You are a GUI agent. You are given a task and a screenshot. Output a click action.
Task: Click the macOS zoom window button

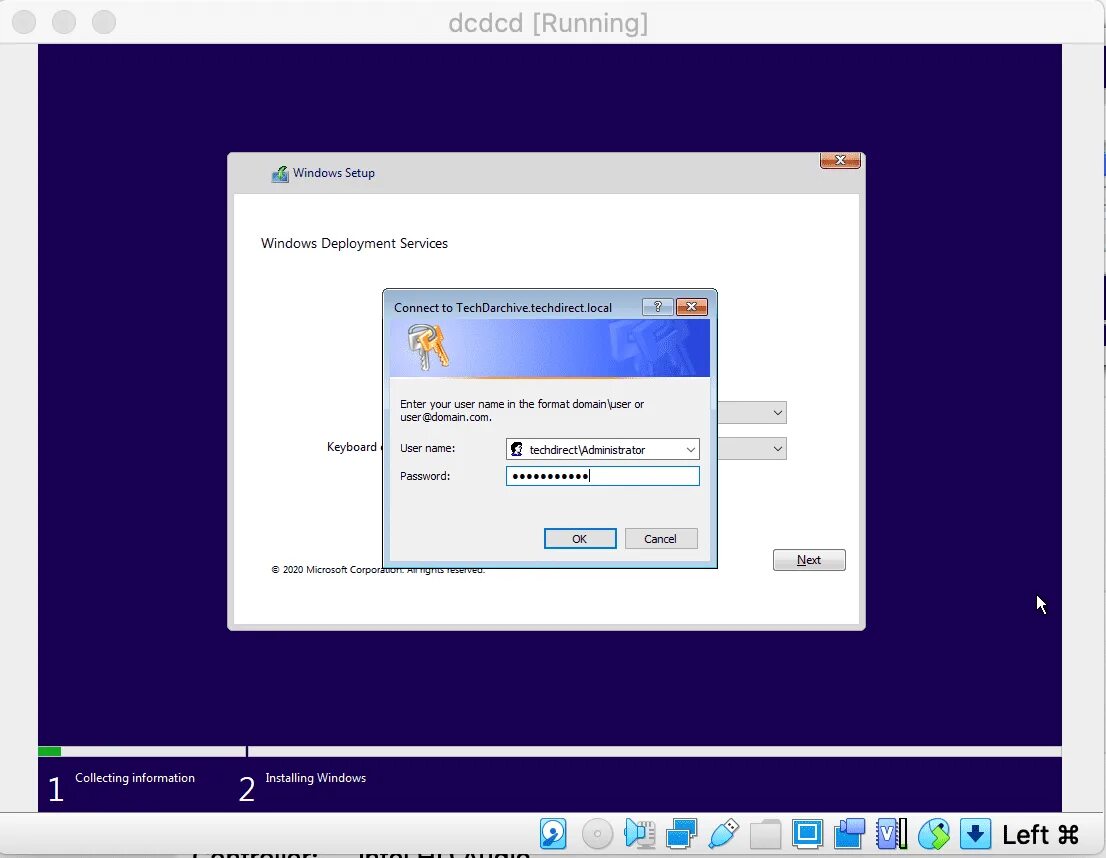[104, 22]
